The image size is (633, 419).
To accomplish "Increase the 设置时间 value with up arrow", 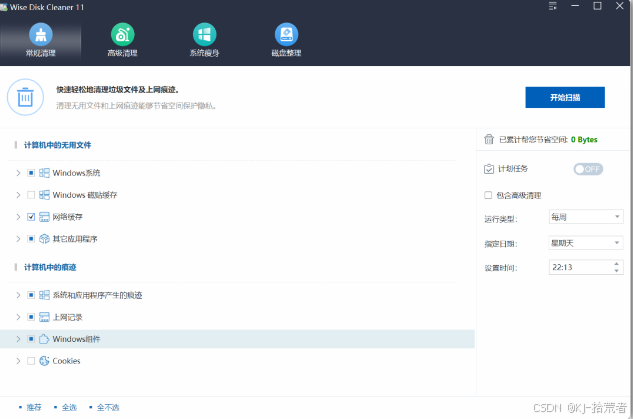I will point(616,264).
